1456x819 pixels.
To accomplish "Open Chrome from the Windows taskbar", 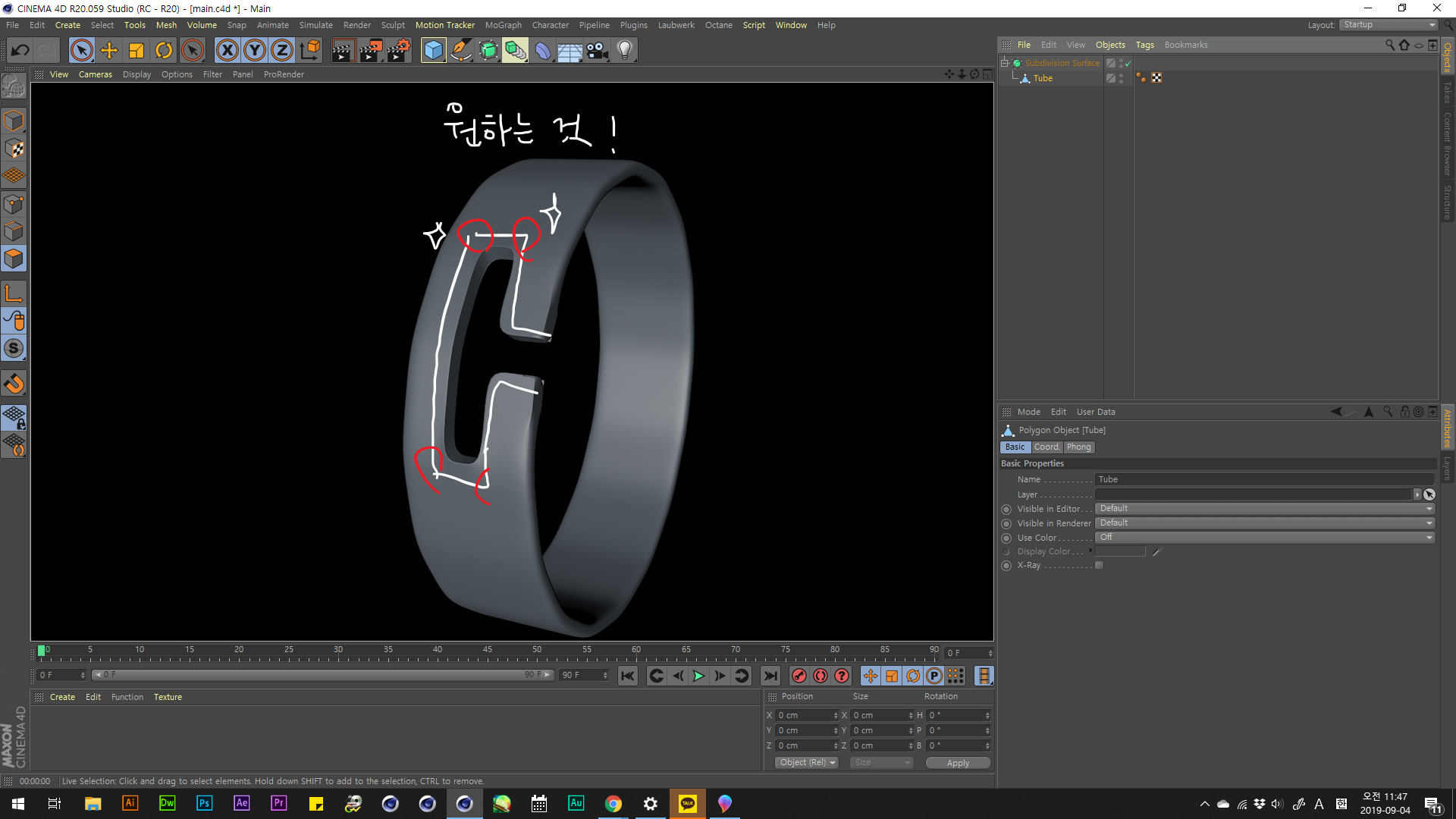I will 613,804.
